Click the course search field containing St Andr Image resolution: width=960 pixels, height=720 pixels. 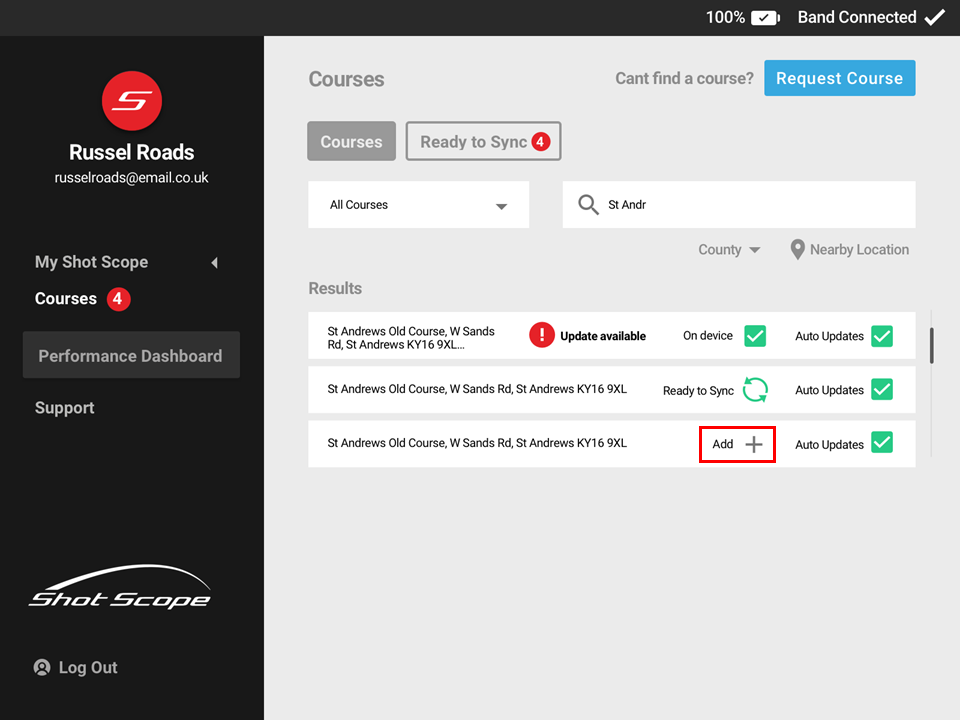pyautogui.click(x=739, y=204)
